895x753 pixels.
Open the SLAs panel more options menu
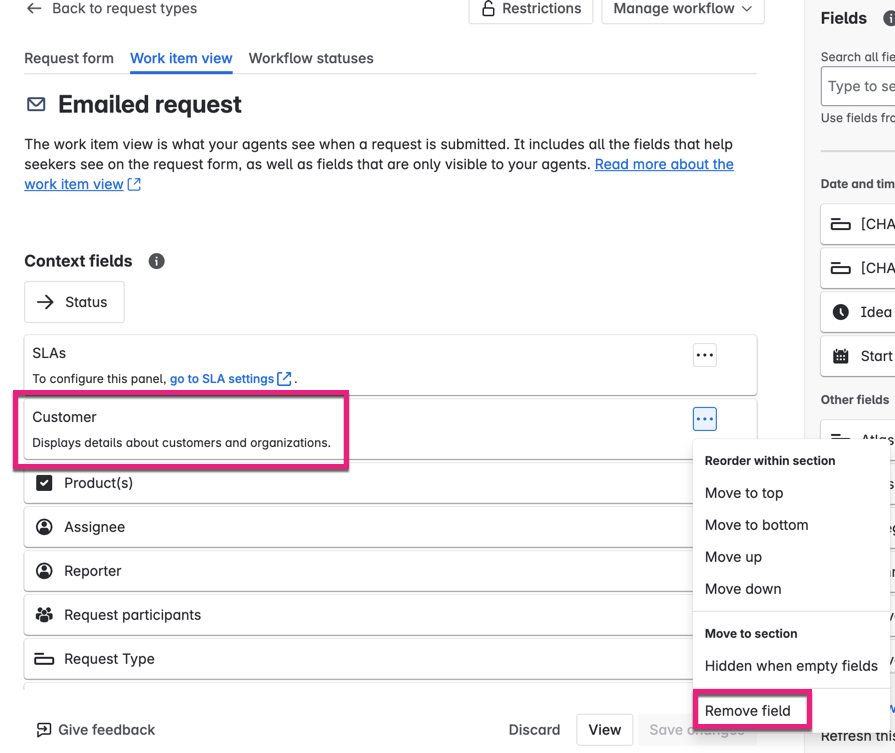704,355
